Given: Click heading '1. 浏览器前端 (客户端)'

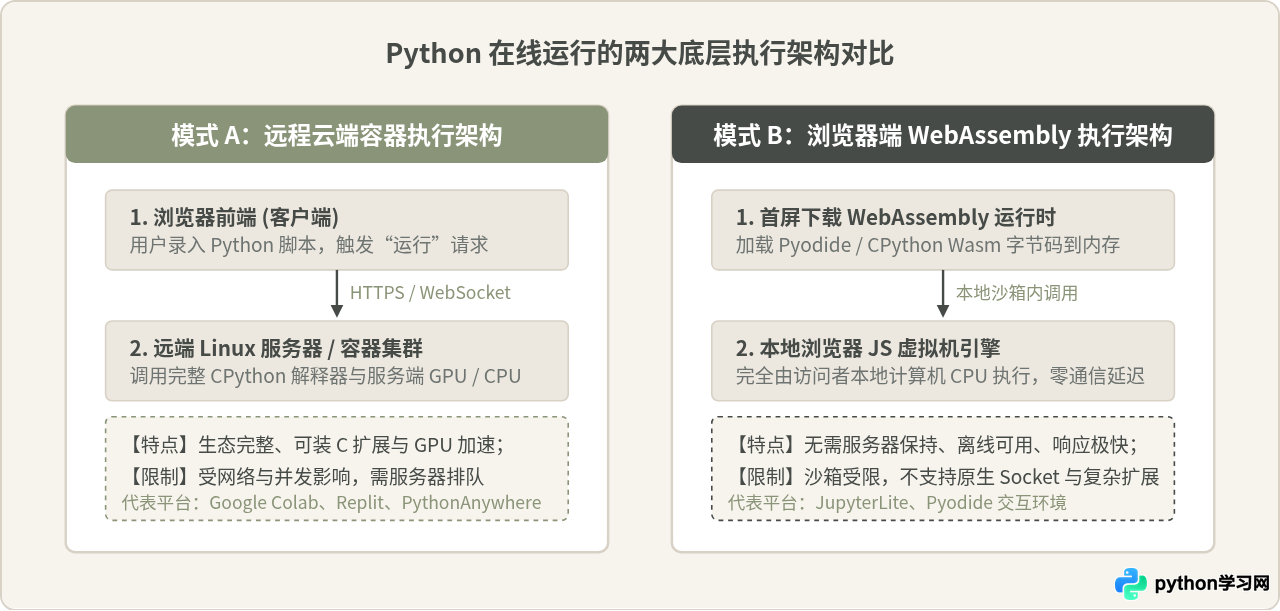Looking at the screenshot, I should [x=235, y=218].
